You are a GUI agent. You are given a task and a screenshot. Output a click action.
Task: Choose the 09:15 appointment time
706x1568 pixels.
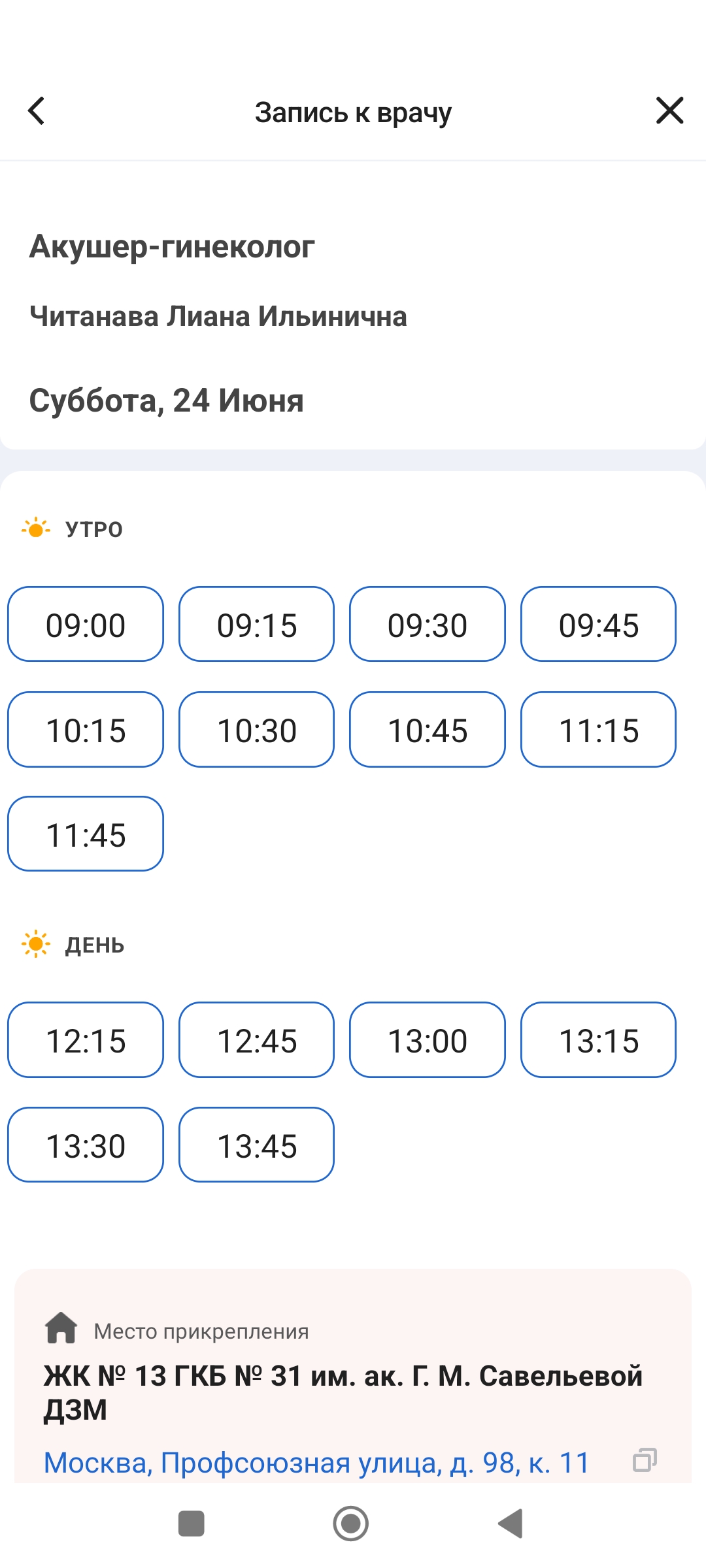(x=257, y=625)
